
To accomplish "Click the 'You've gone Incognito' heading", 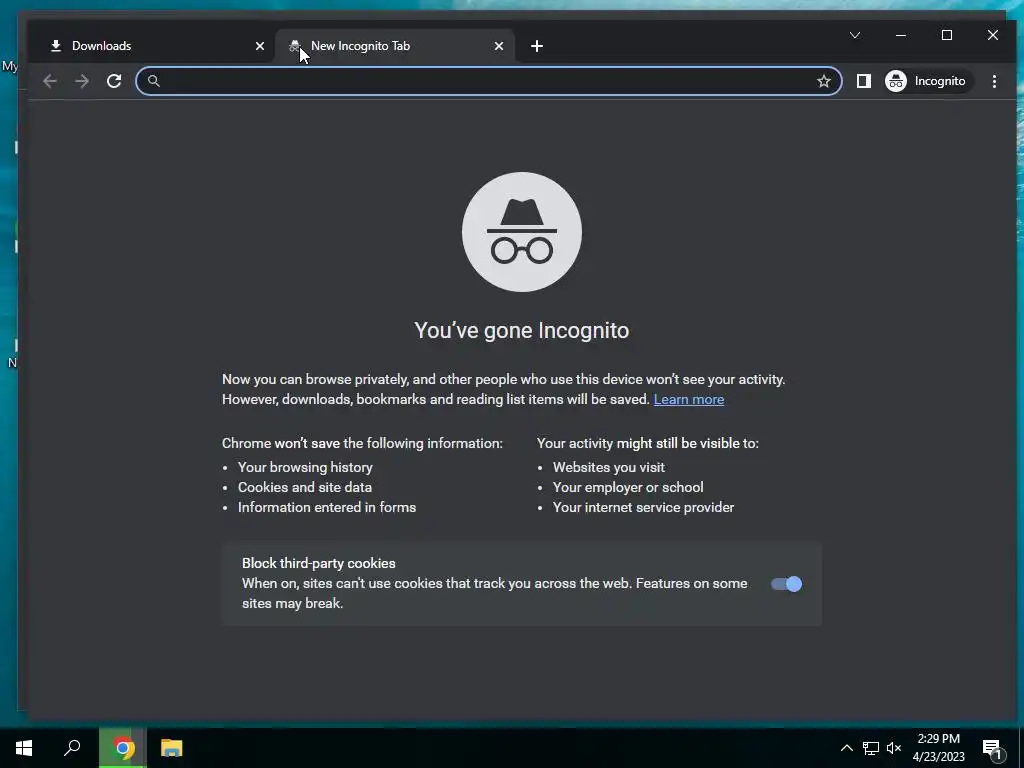I will coord(522,330).
